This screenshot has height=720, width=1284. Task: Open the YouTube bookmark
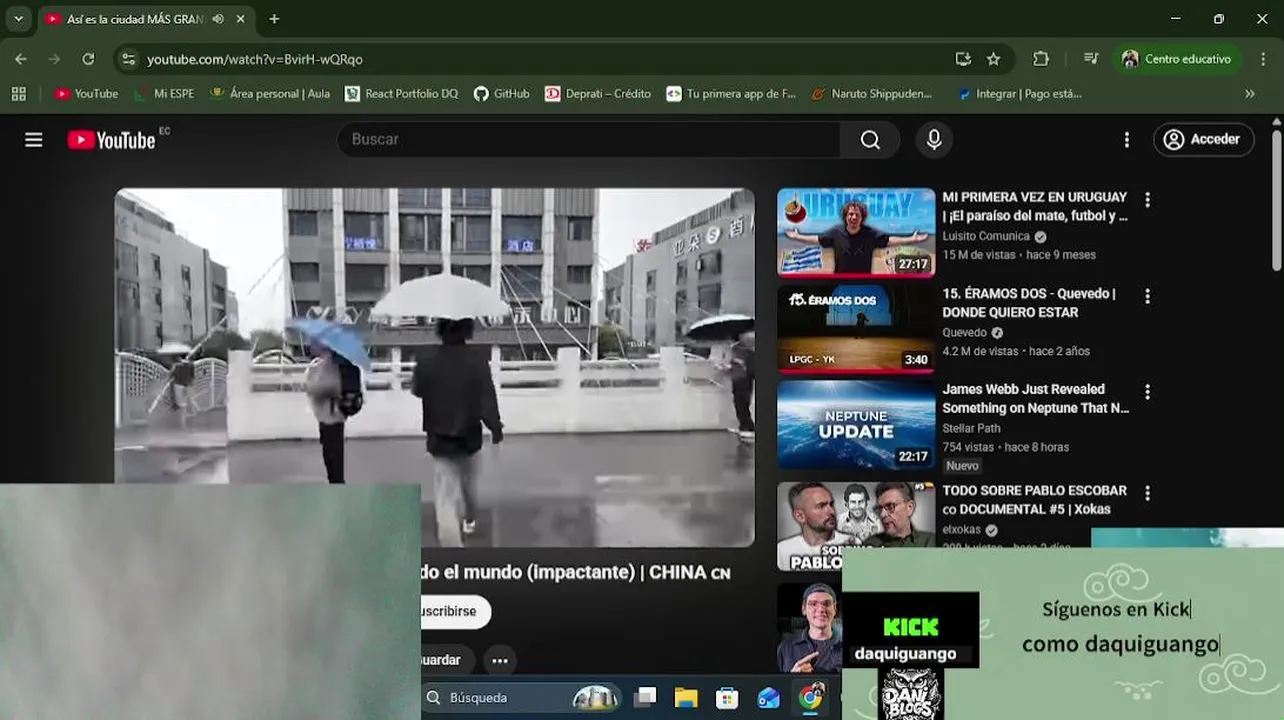86,93
